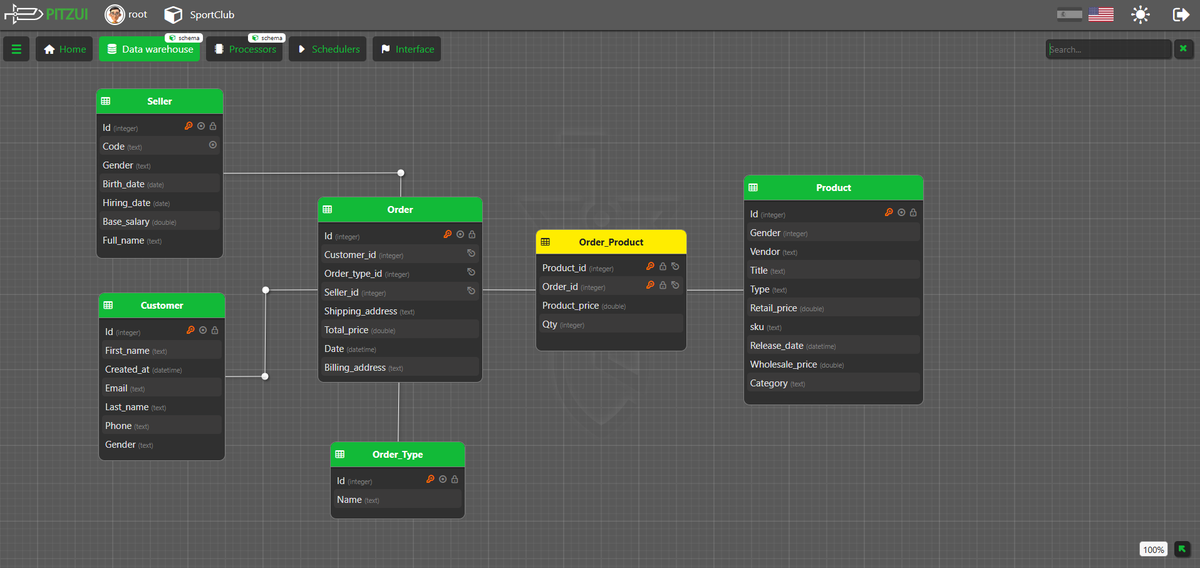This screenshot has height=568, width=1200.
Task: Click the schema badge above Data warehouse
Action: tap(185, 37)
